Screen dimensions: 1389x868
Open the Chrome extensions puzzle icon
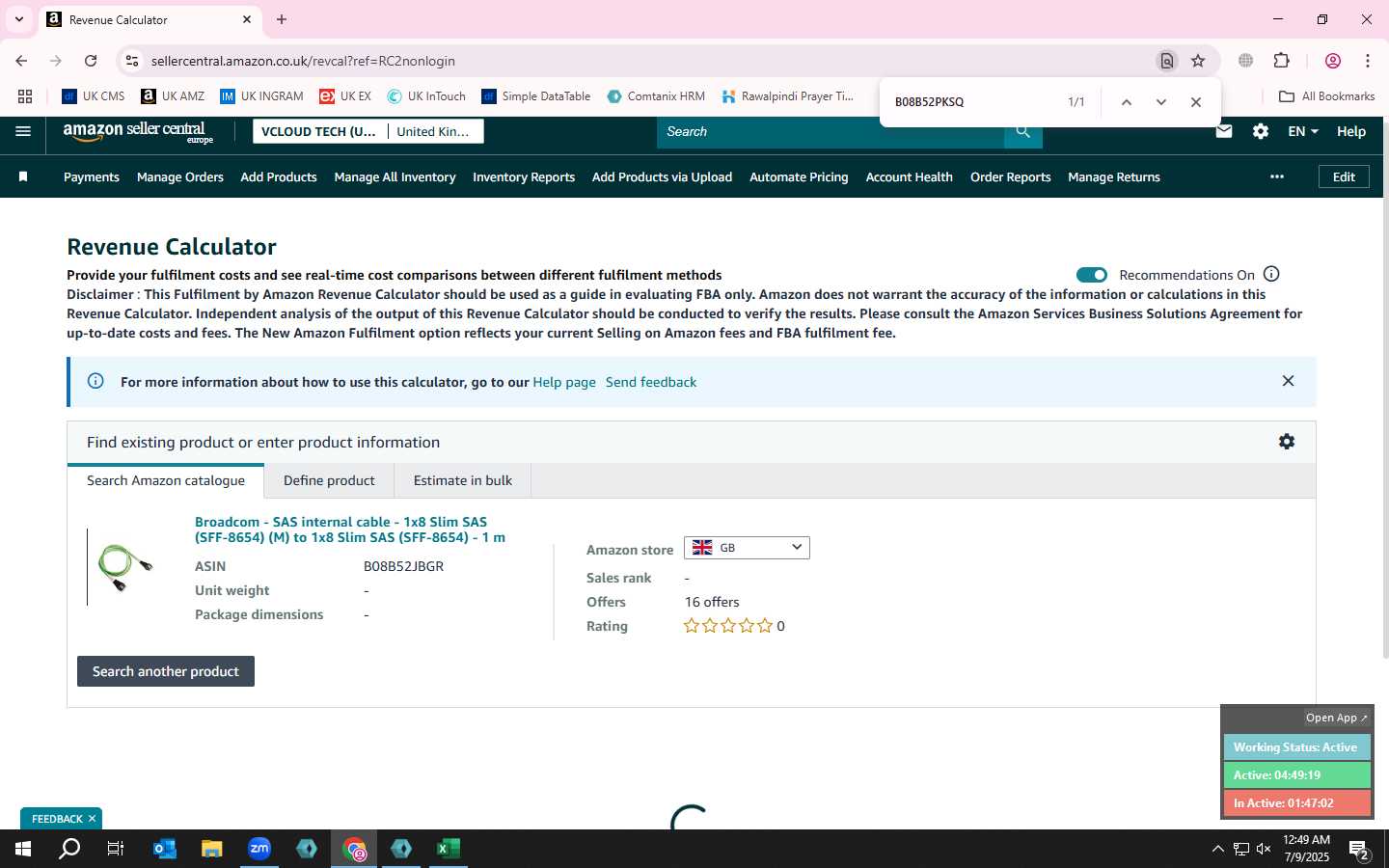[x=1282, y=61]
